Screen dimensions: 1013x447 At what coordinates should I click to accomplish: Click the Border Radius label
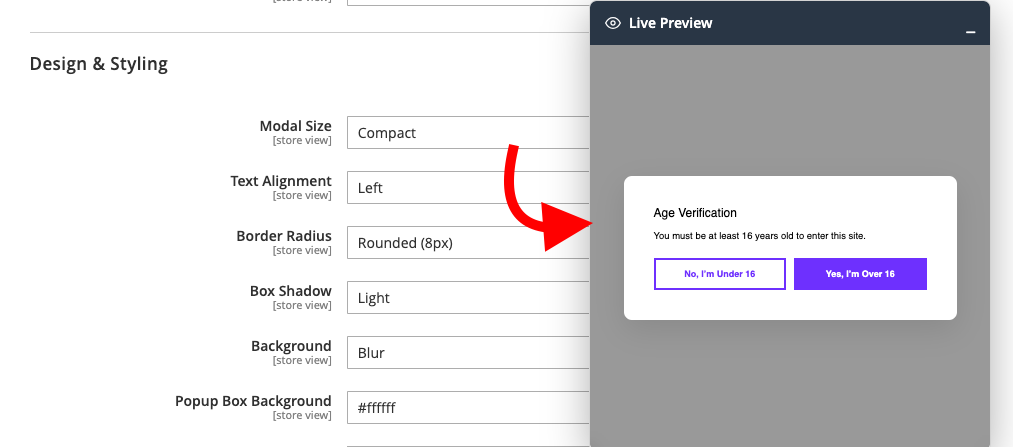pyautogui.click(x=284, y=236)
